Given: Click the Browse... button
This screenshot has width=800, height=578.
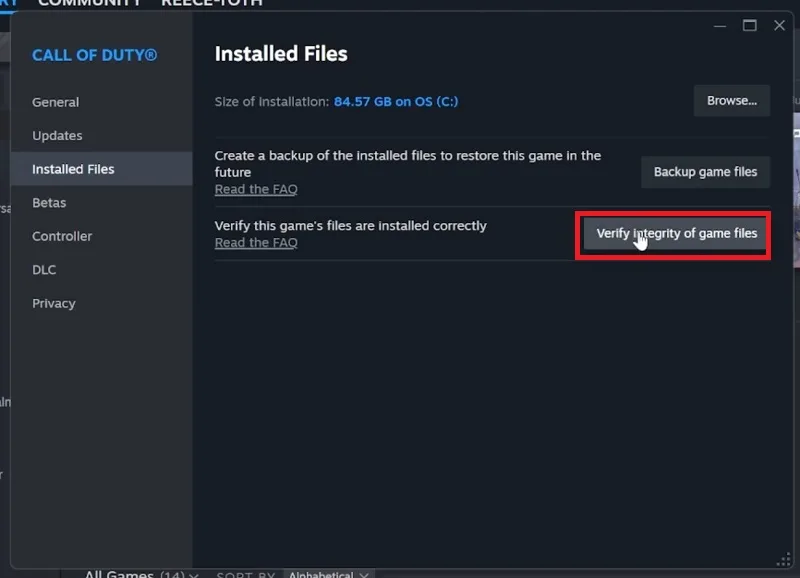Looking at the screenshot, I should coord(732,101).
